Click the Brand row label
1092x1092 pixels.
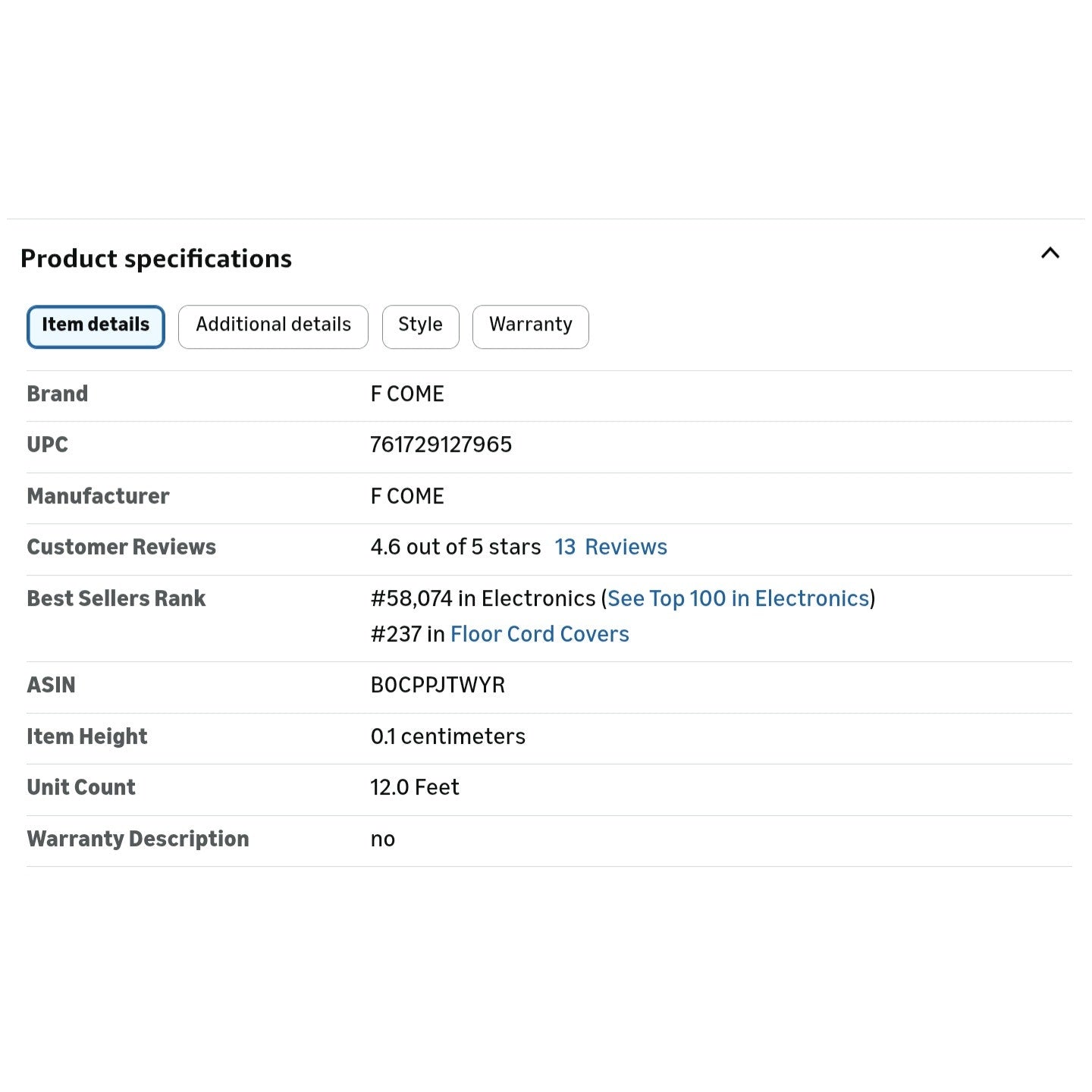[58, 394]
